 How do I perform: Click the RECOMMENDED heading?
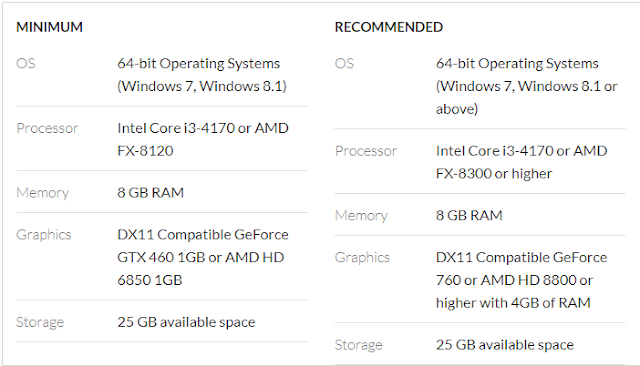(x=389, y=27)
